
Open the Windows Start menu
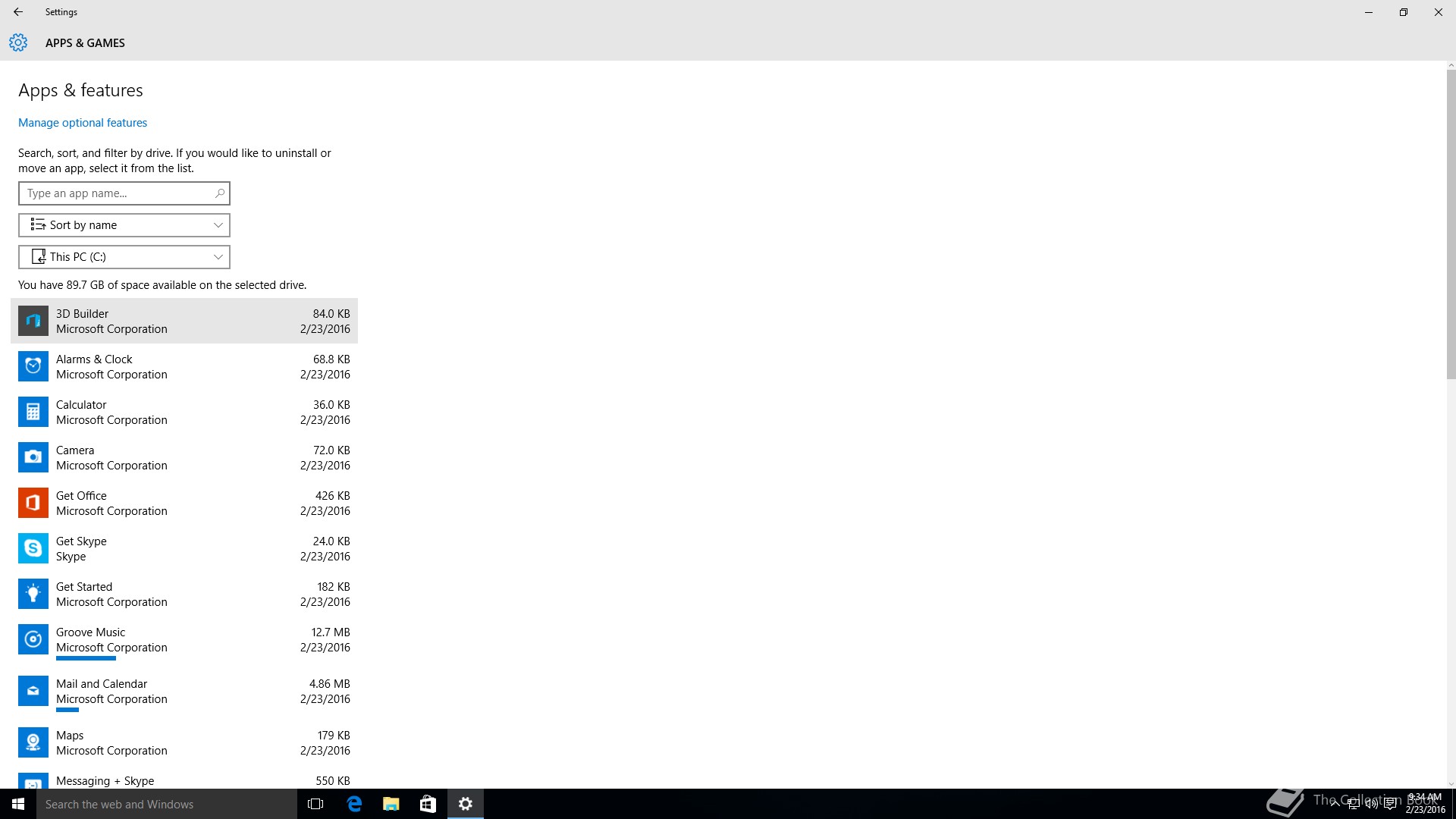point(18,804)
